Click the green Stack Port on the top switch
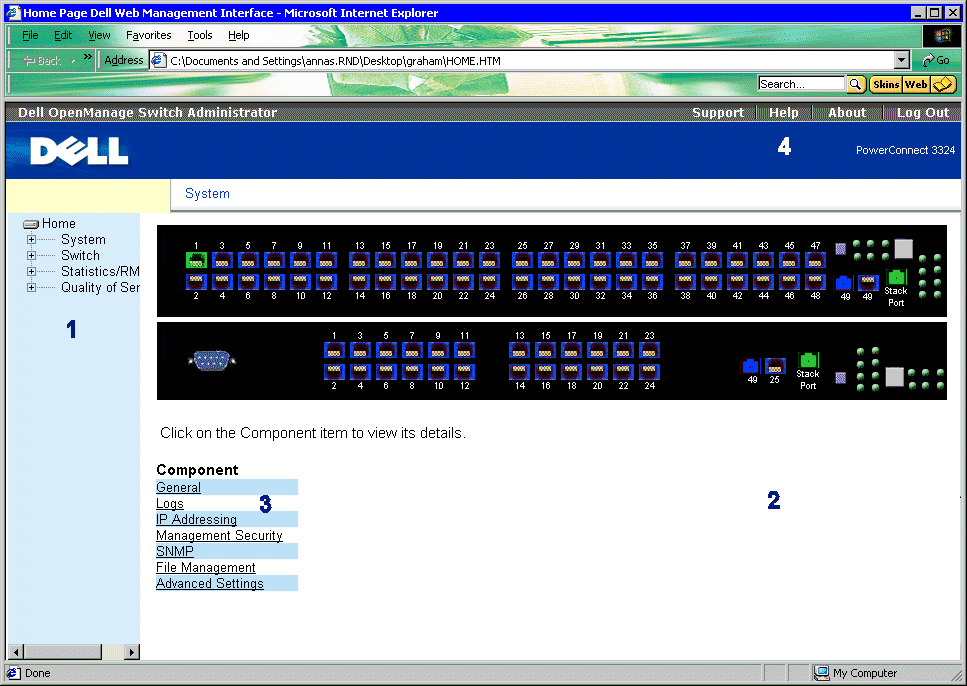This screenshot has height=686, width=967. pyautogui.click(x=895, y=277)
